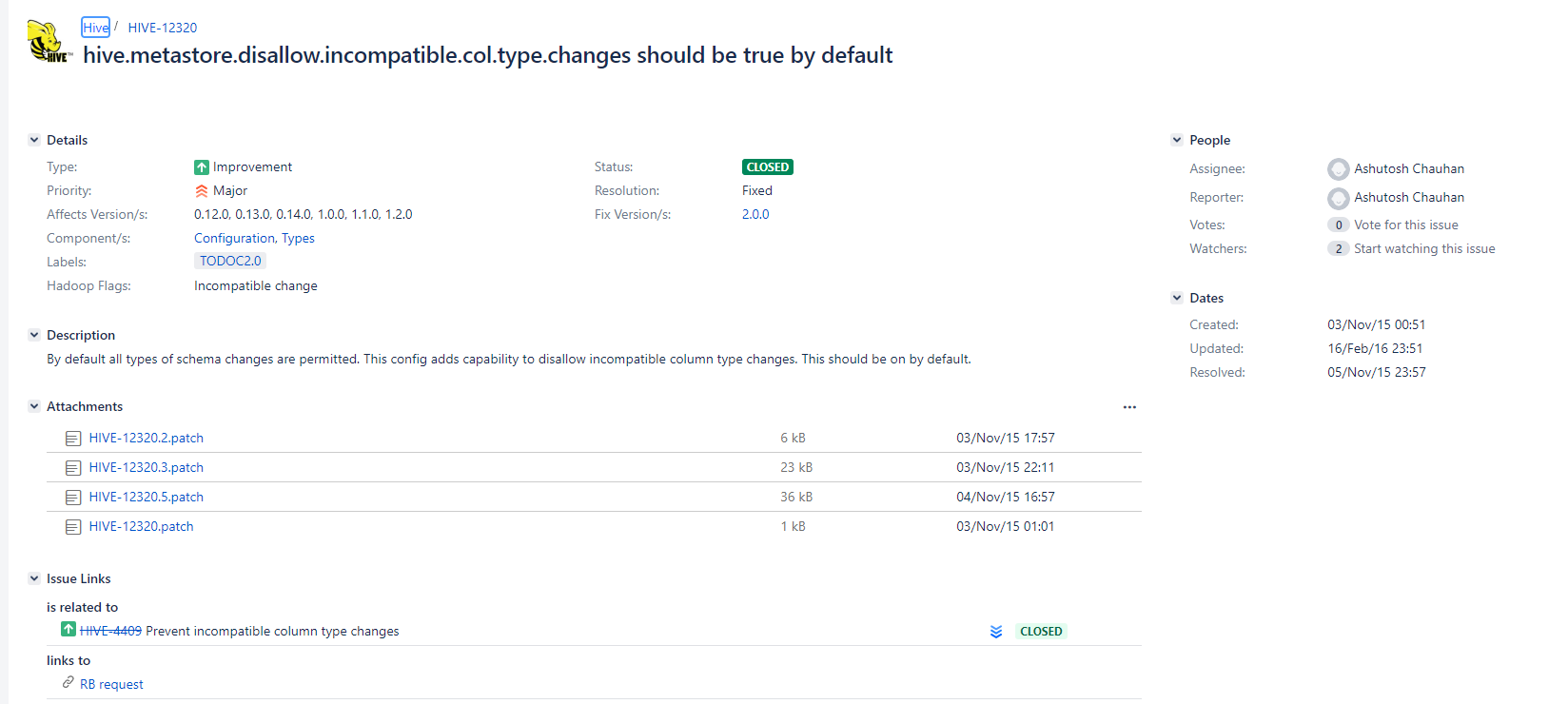This screenshot has height=704, width=1568.
Task: Open the HIVE-12320.patch attachment
Action: pyautogui.click(x=141, y=526)
